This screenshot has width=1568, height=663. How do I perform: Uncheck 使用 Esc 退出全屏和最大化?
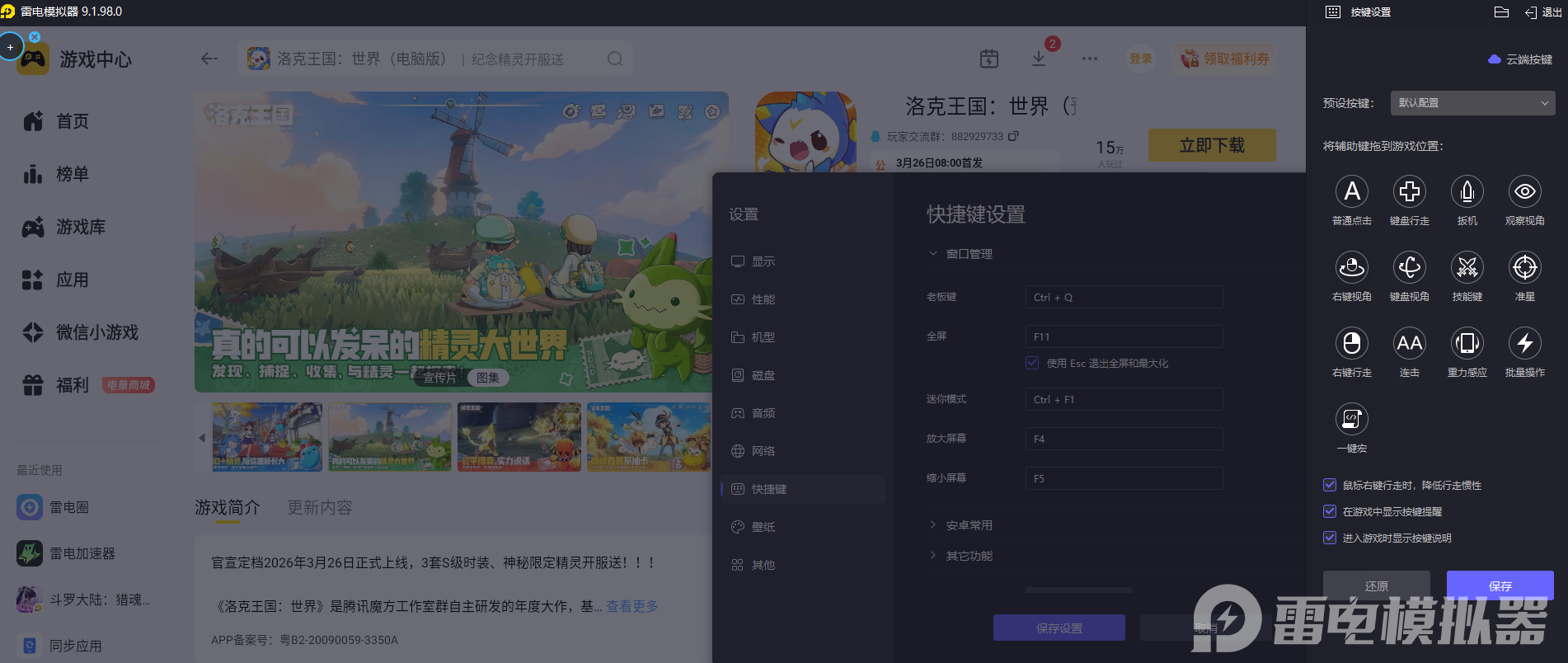click(1032, 363)
